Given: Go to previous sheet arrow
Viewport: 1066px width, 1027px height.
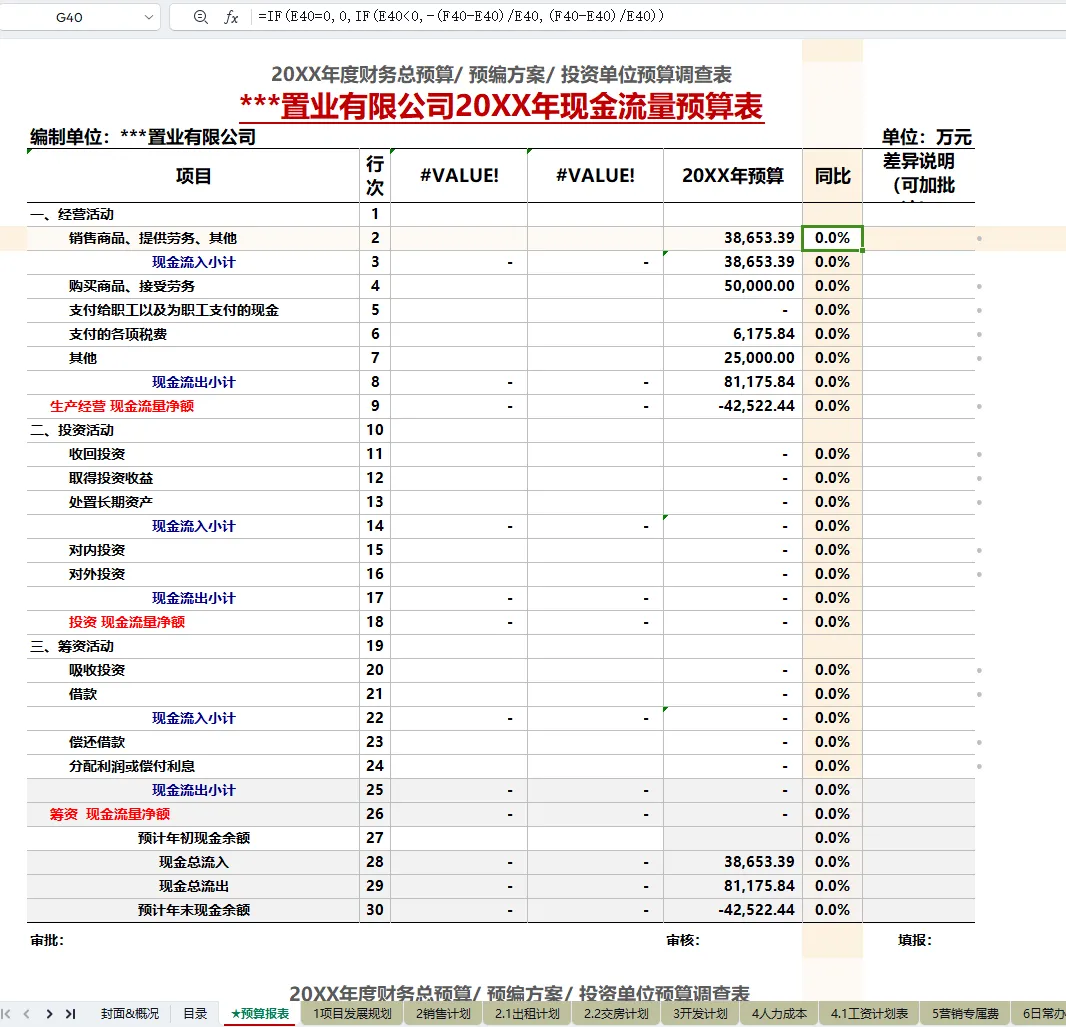Looking at the screenshot, I should (x=27, y=1013).
